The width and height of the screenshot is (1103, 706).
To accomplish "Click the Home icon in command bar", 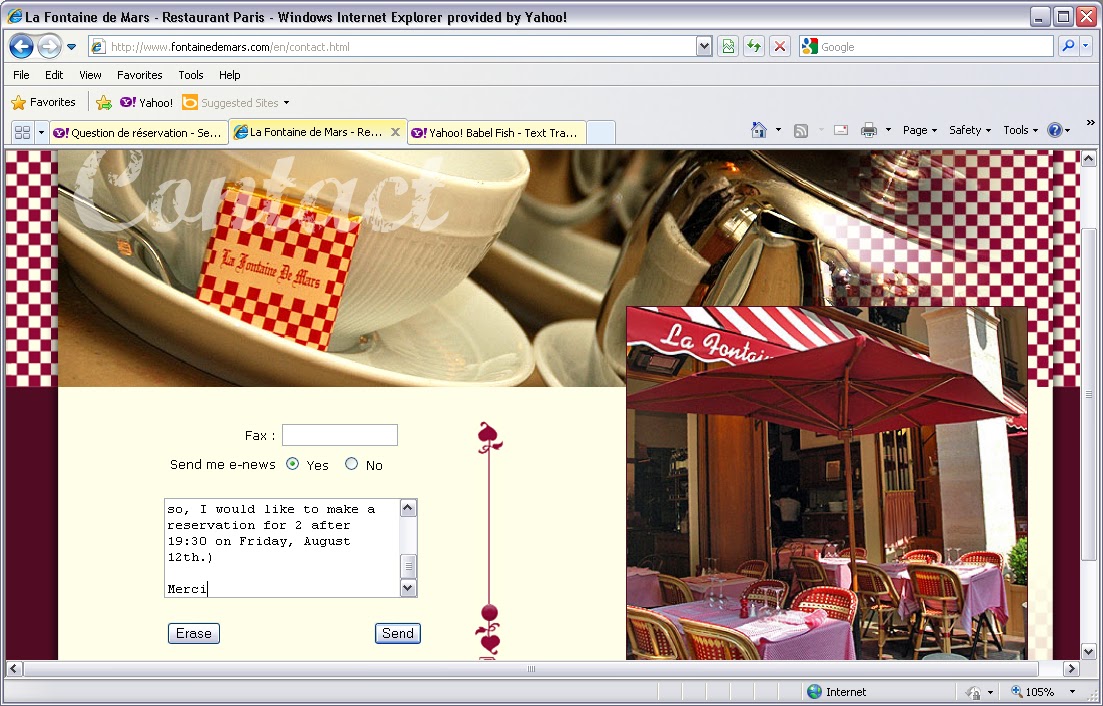I will pos(758,130).
